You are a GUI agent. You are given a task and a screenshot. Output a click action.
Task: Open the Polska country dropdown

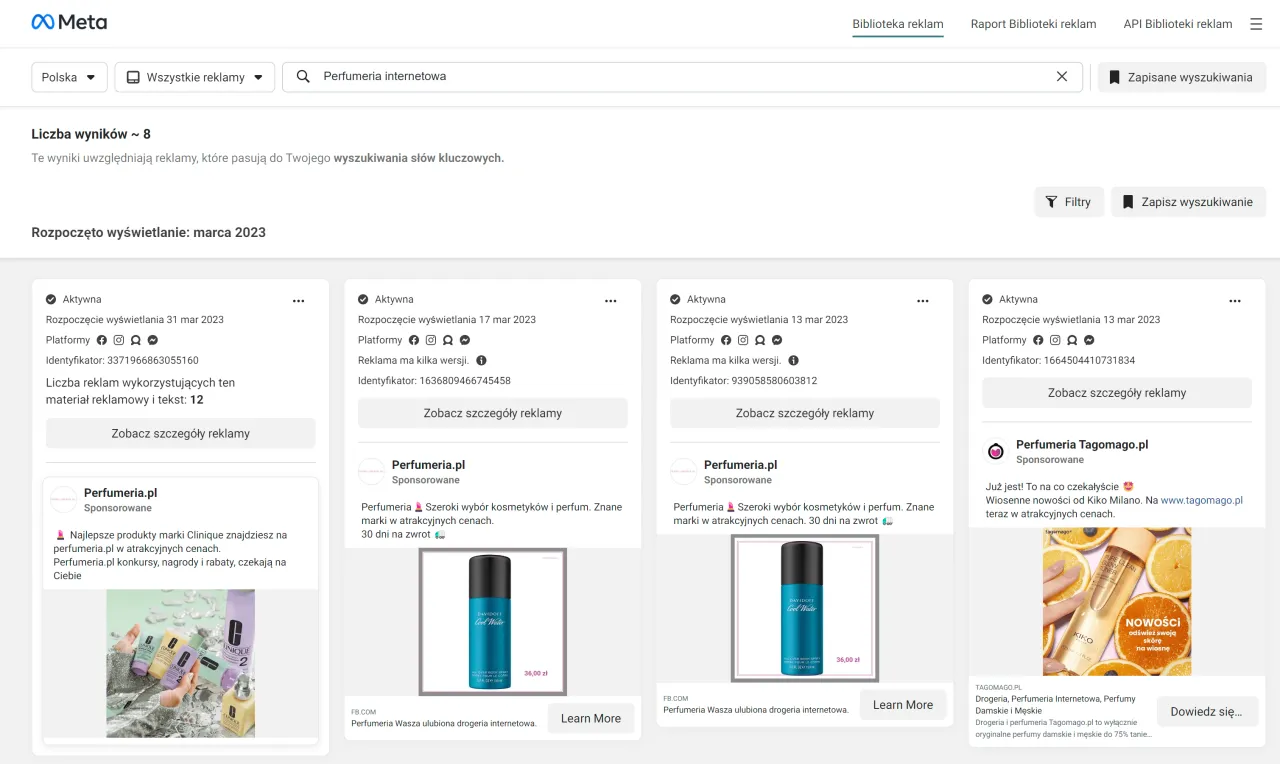[x=68, y=77]
